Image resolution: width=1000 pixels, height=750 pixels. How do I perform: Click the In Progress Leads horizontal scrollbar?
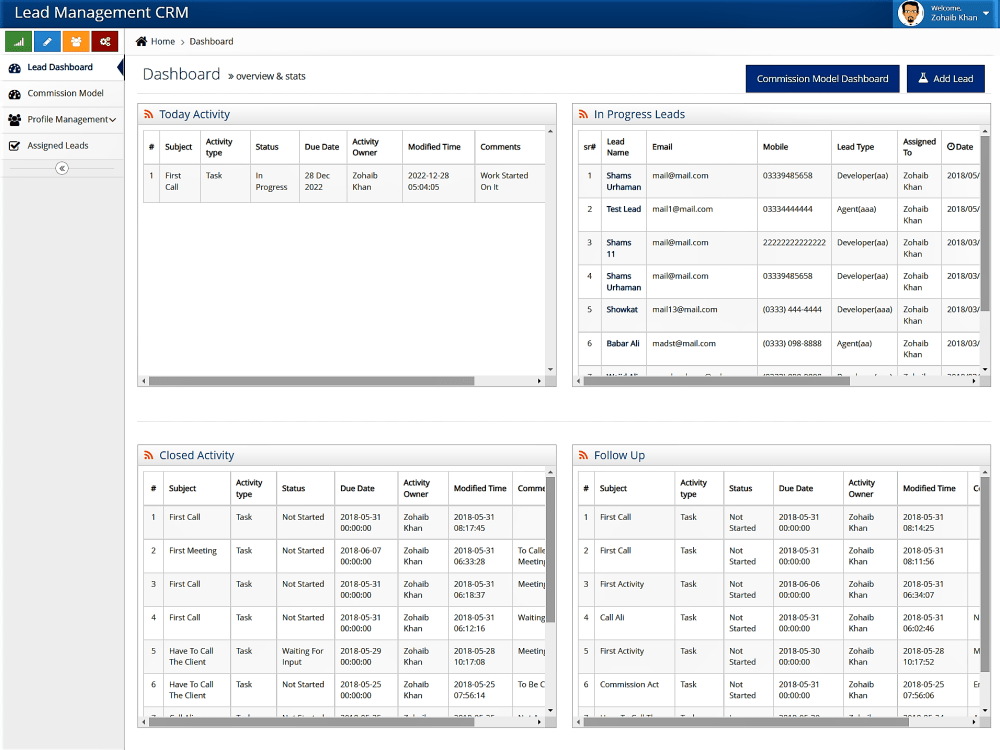click(717, 381)
